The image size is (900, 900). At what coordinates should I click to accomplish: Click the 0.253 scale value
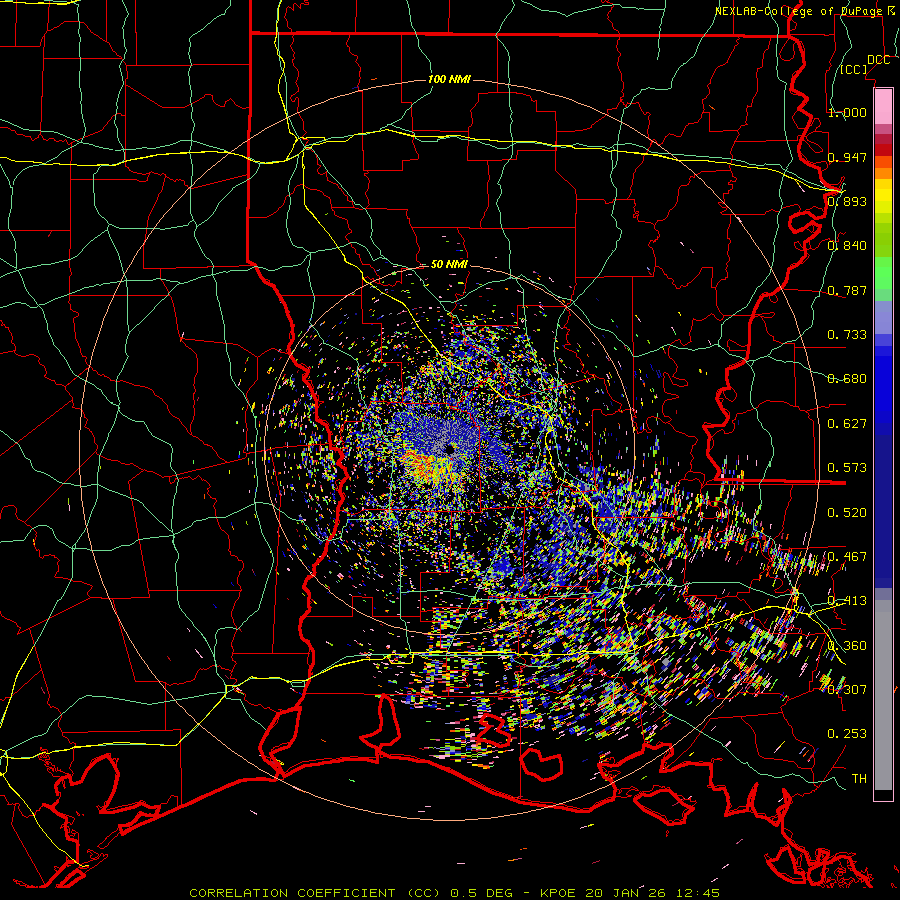[x=847, y=734]
